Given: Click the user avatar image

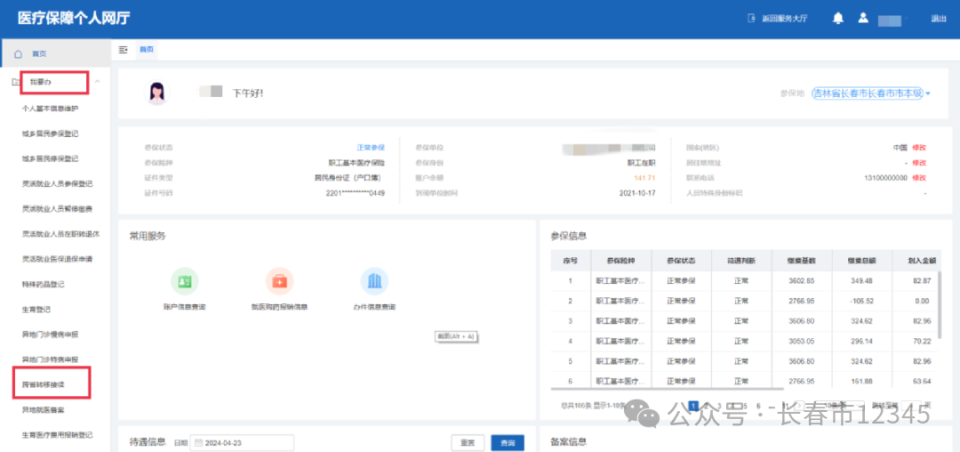Looking at the screenshot, I should click(156, 92).
